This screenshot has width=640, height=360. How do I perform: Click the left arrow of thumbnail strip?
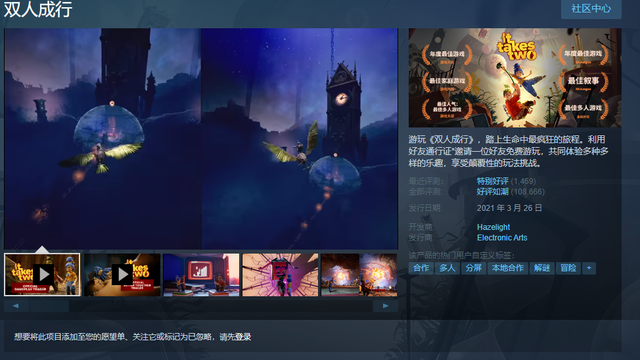tap(16, 306)
